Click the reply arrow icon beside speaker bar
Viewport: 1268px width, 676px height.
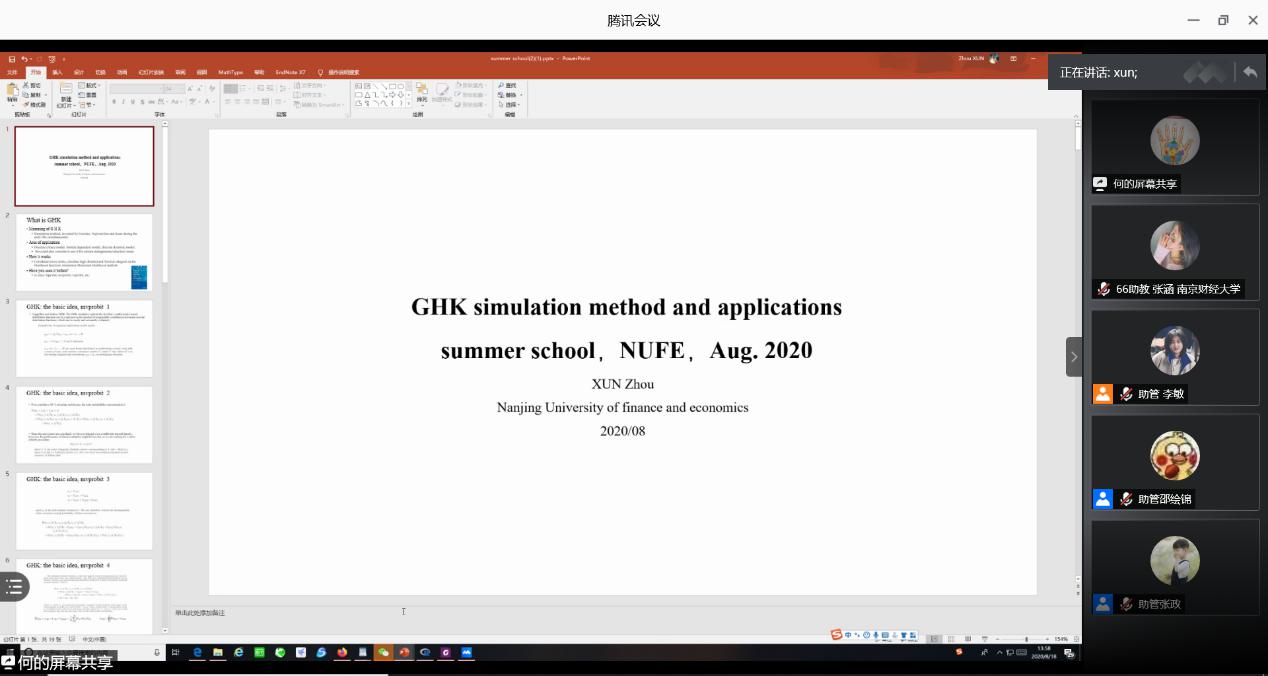point(1249,72)
